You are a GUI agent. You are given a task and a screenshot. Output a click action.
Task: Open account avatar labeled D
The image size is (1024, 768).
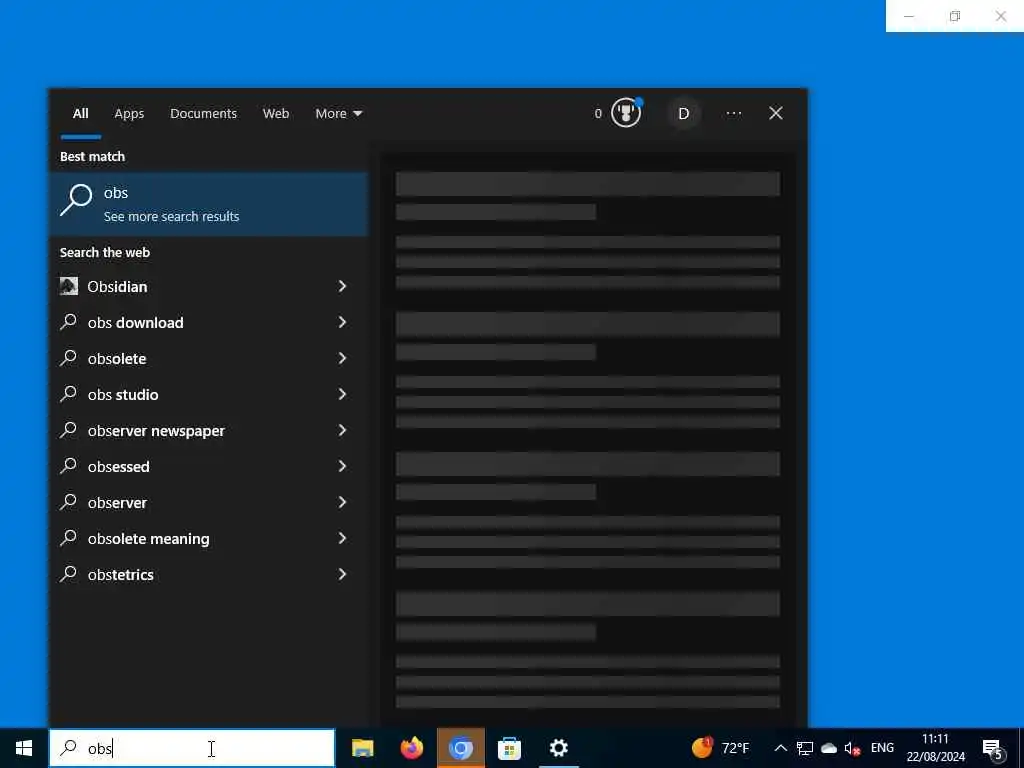[x=683, y=114]
